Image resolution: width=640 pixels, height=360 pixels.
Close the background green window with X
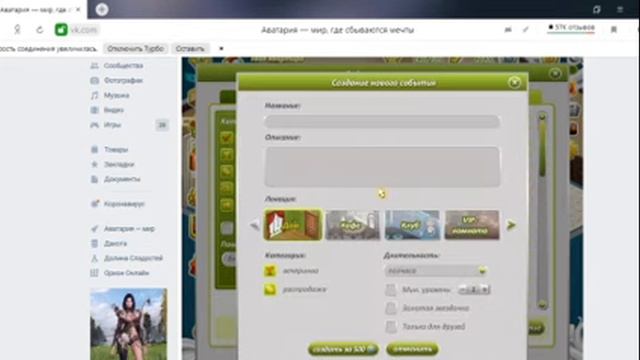click(555, 73)
